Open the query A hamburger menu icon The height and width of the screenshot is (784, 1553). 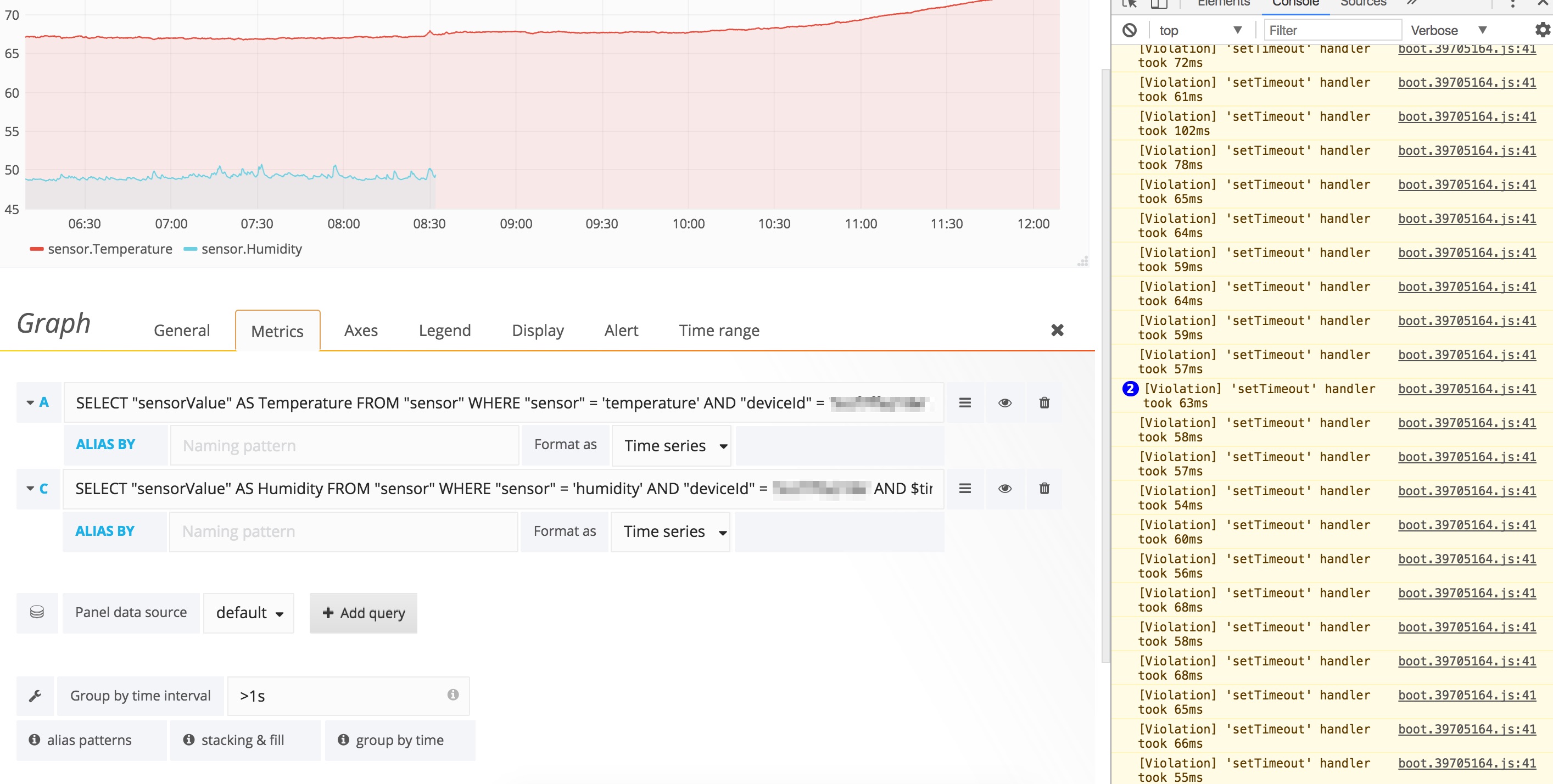tap(965, 402)
